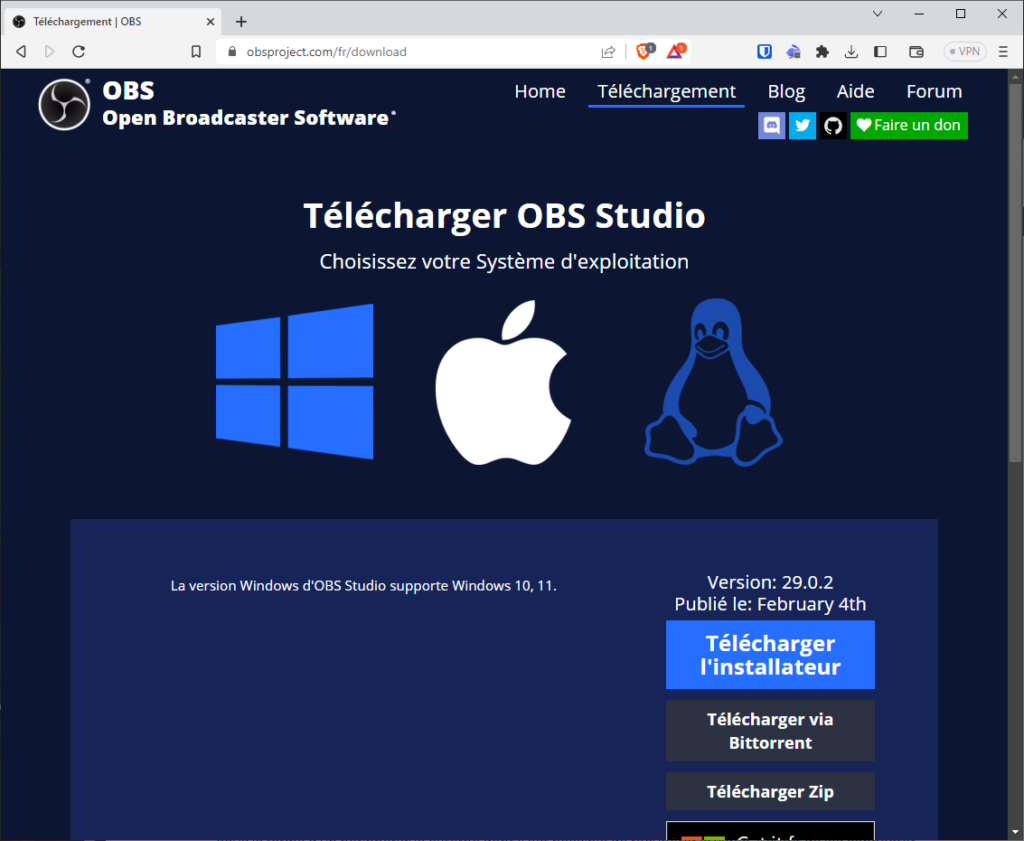Viewport: 1024px width, 841px height.
Task: Expand the tab search chevron dropdown
Action: tap(878, 14)
